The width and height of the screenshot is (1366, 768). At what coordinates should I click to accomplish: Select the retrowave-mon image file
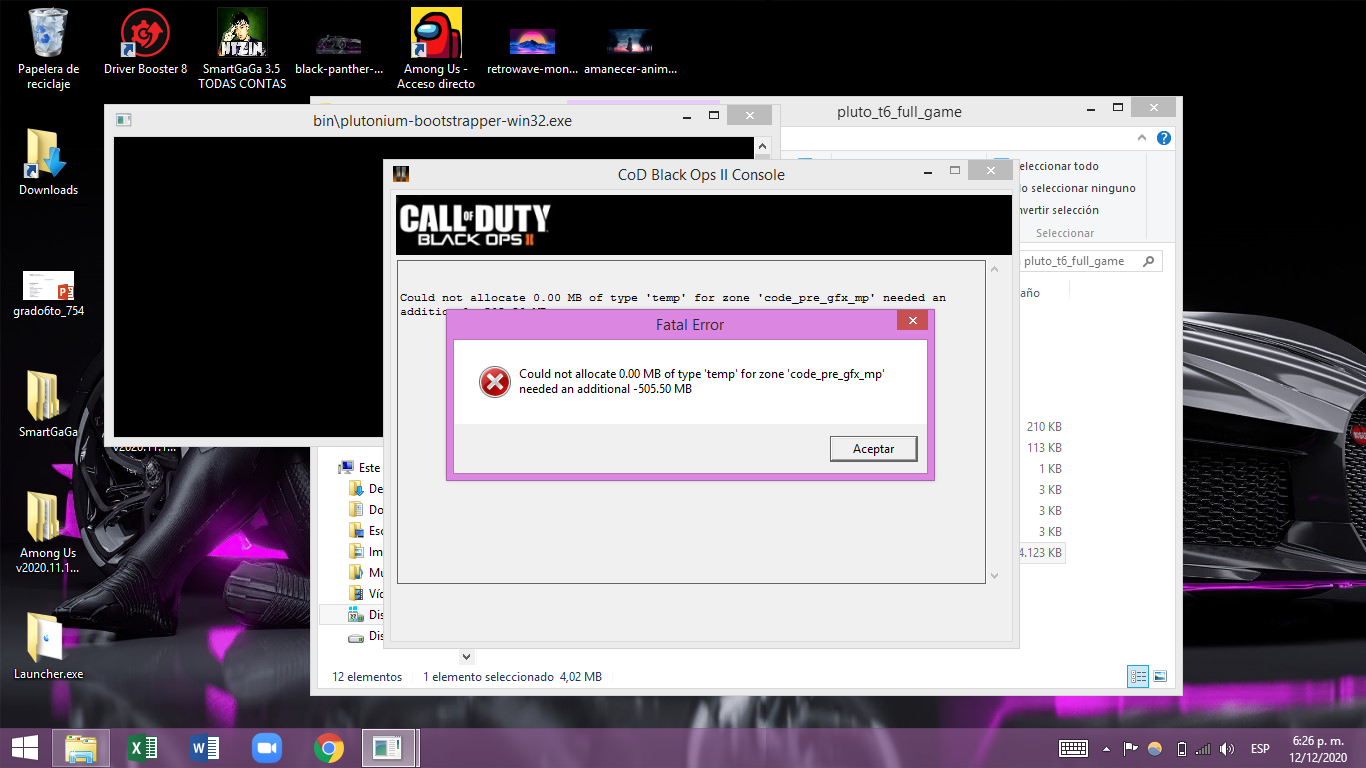532,48
